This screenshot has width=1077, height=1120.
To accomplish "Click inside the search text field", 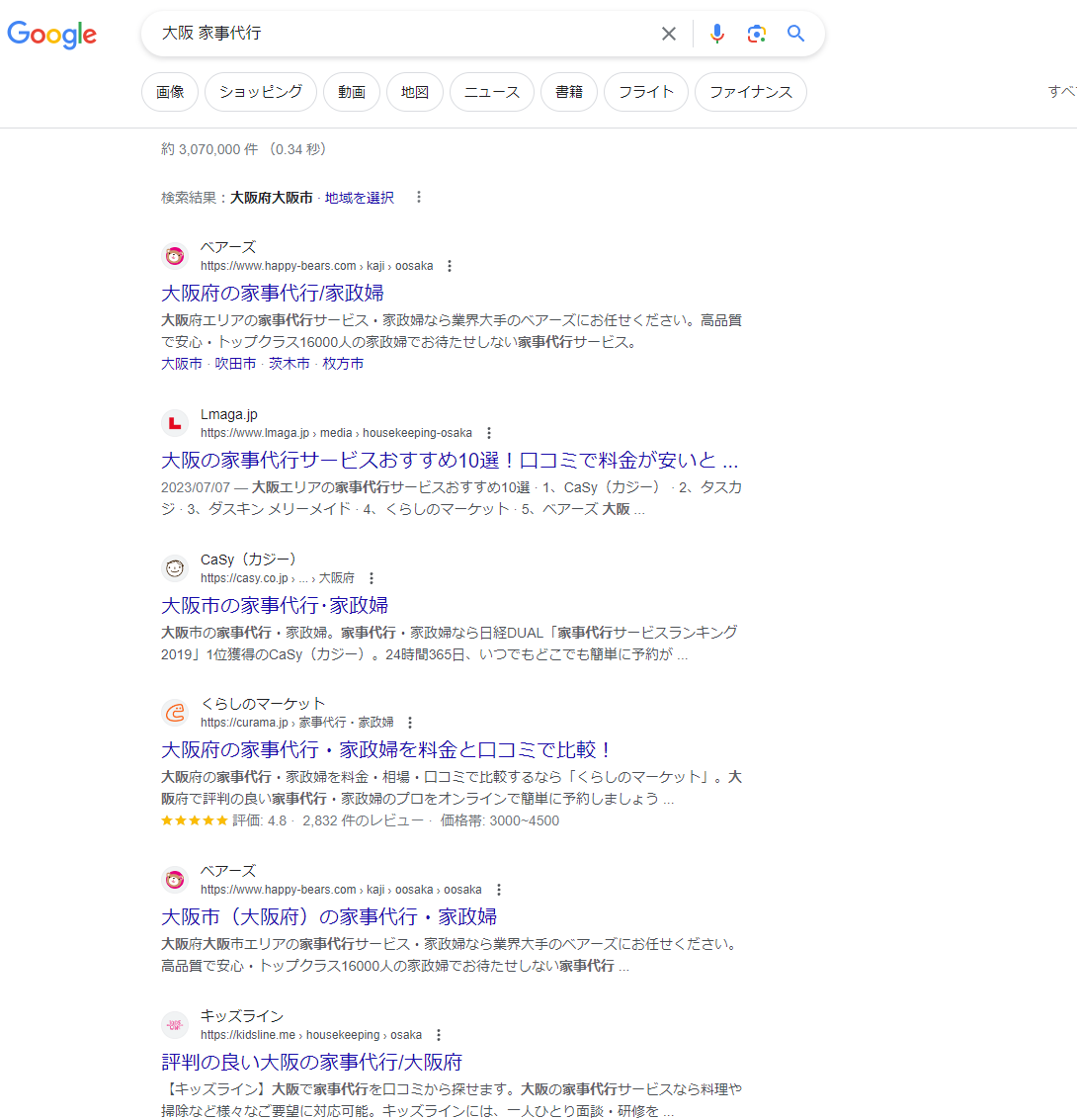I will 395,34.
